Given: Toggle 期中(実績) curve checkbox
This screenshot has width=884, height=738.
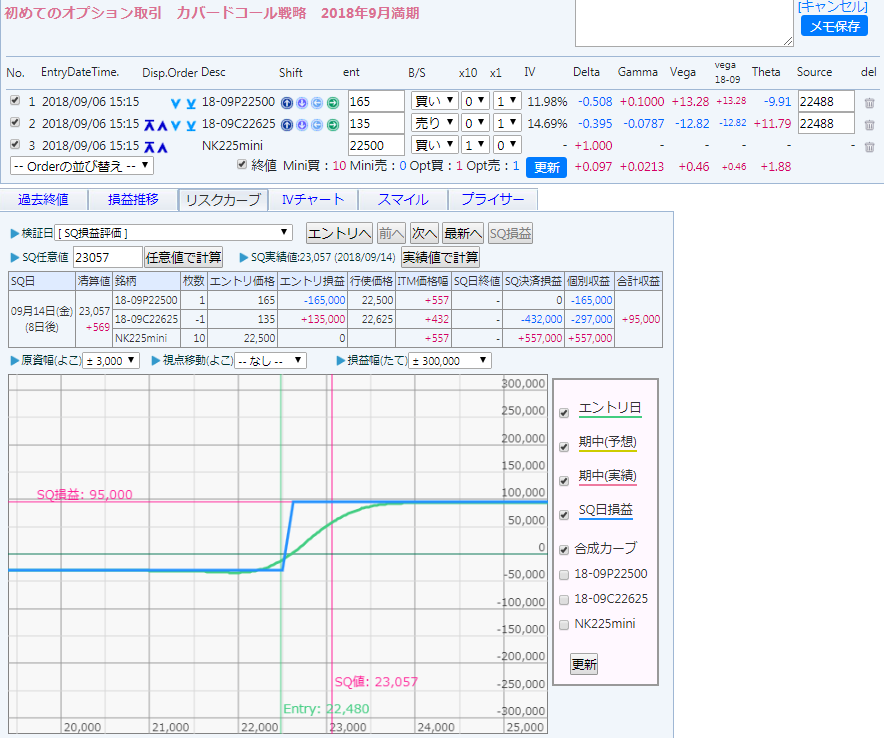Looking at the screenshot, I should coord(564,480).
